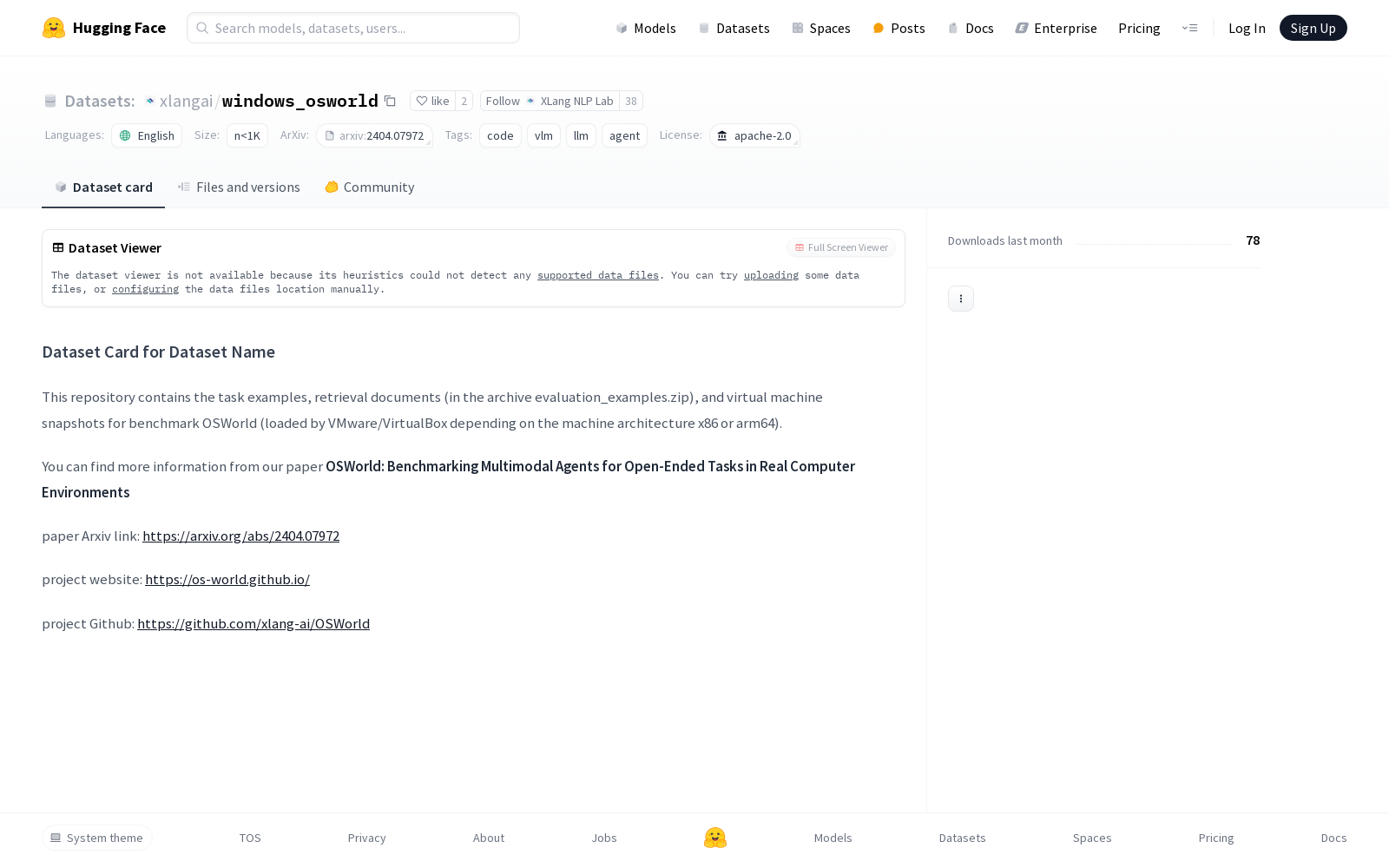Click the Hugging Face logo icon
This screenshot has height=868, width=1389.
point(54,28)
